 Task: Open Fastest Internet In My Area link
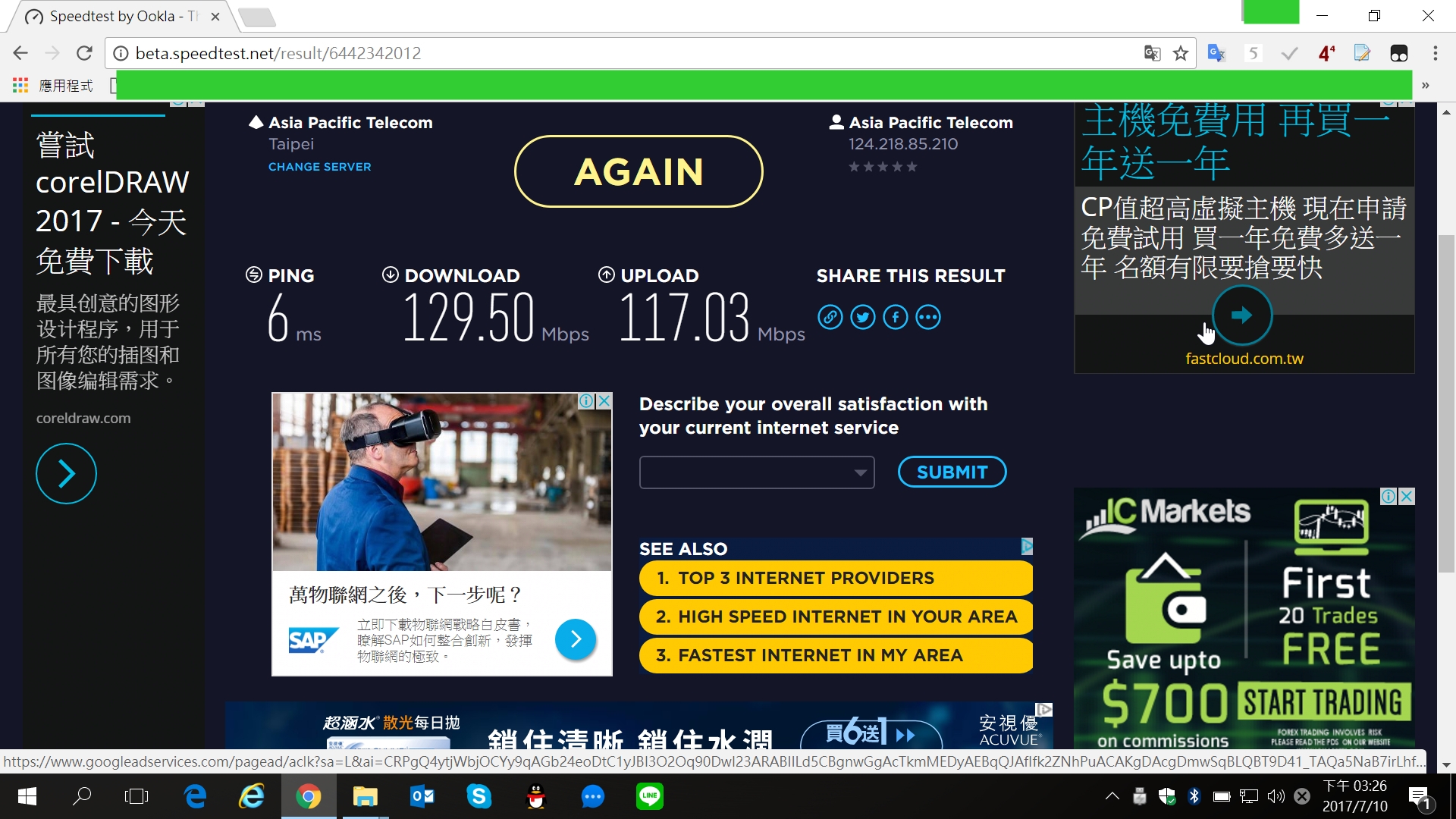(x=836, y=655)
